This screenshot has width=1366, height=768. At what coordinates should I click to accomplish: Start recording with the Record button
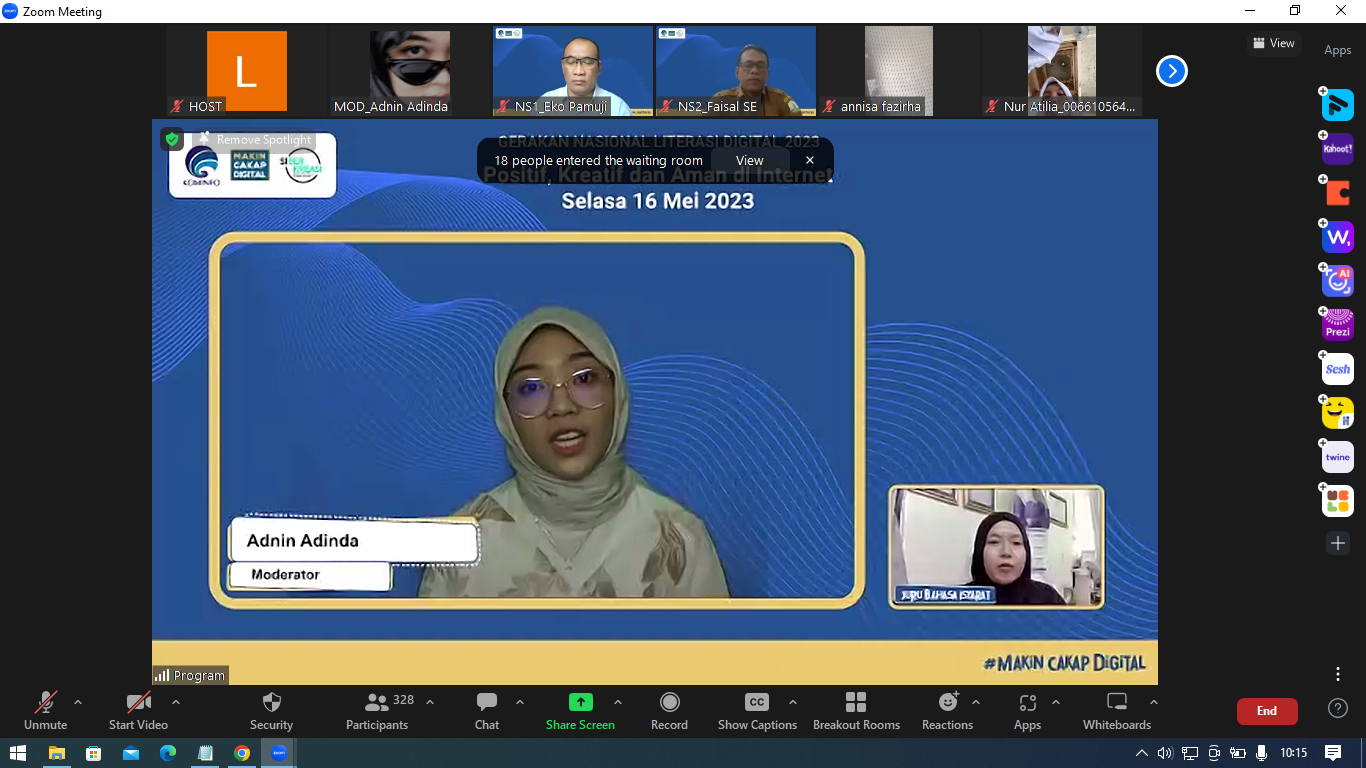point(669,711)
